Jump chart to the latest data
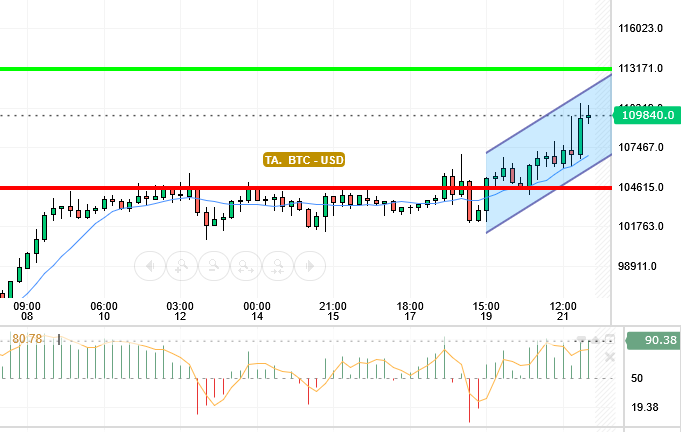Screen dimensions: 681x432 click(310, 266)
